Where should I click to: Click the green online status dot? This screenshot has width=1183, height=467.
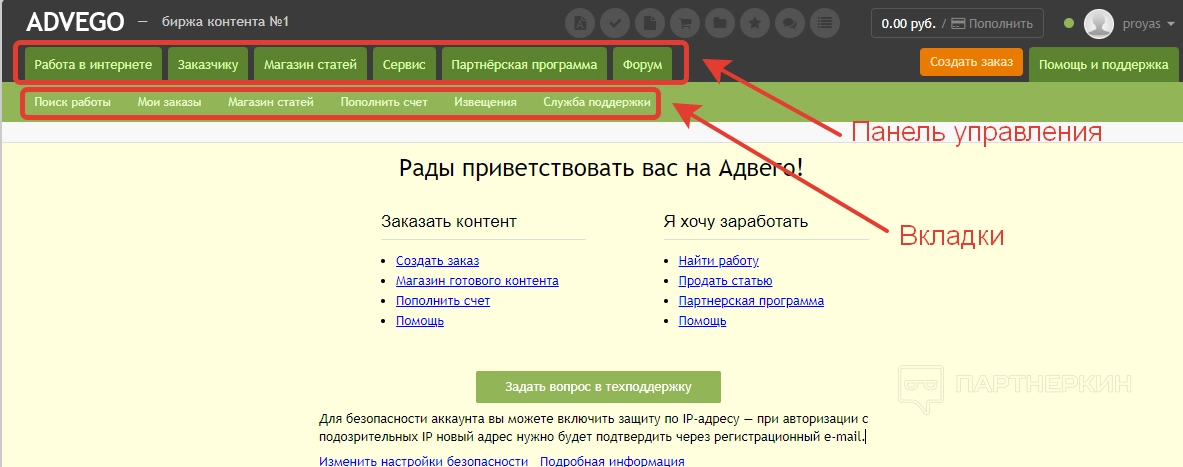[x=1068, y=23]
